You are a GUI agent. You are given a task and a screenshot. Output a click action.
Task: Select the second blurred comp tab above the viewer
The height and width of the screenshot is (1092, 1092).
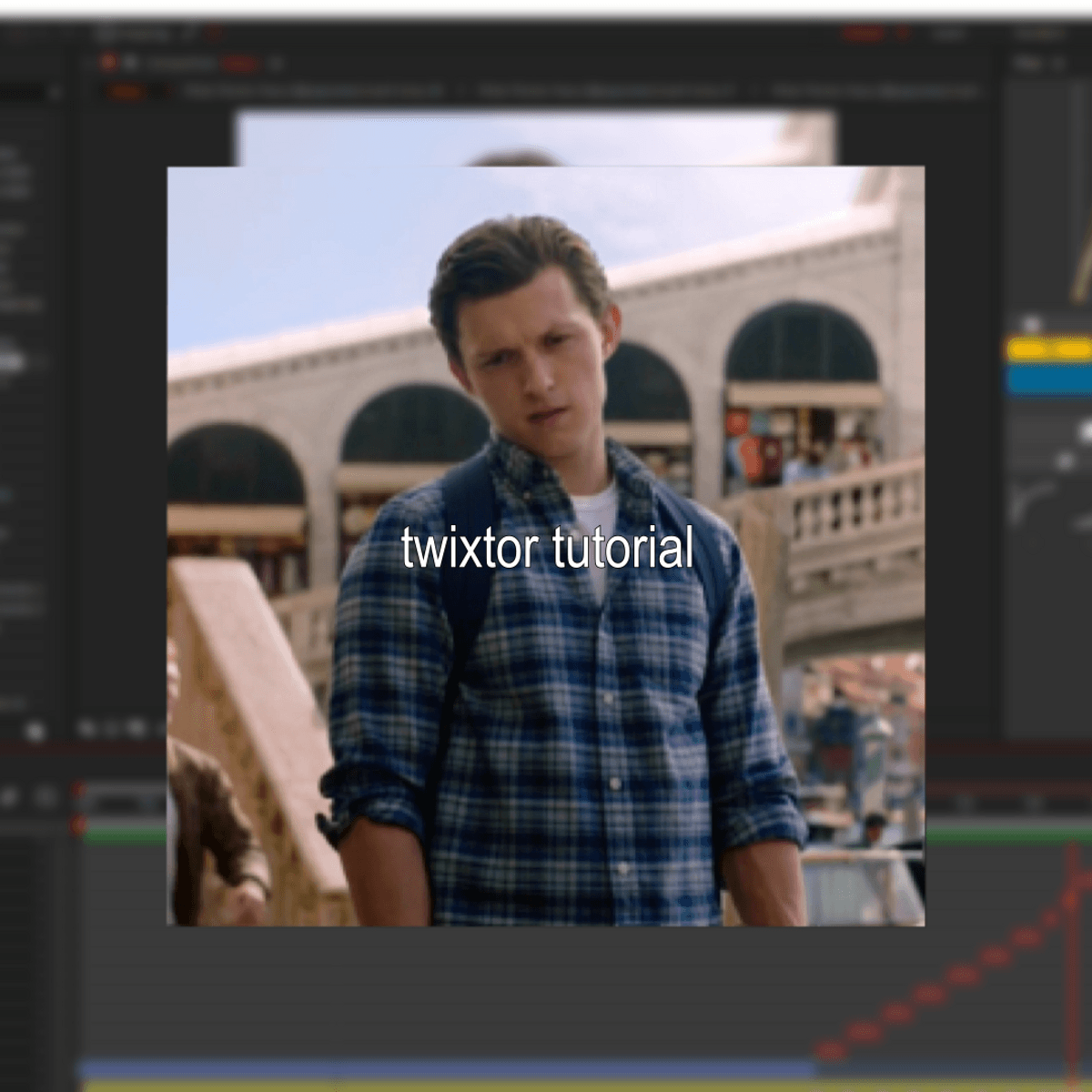coord(605,91)
